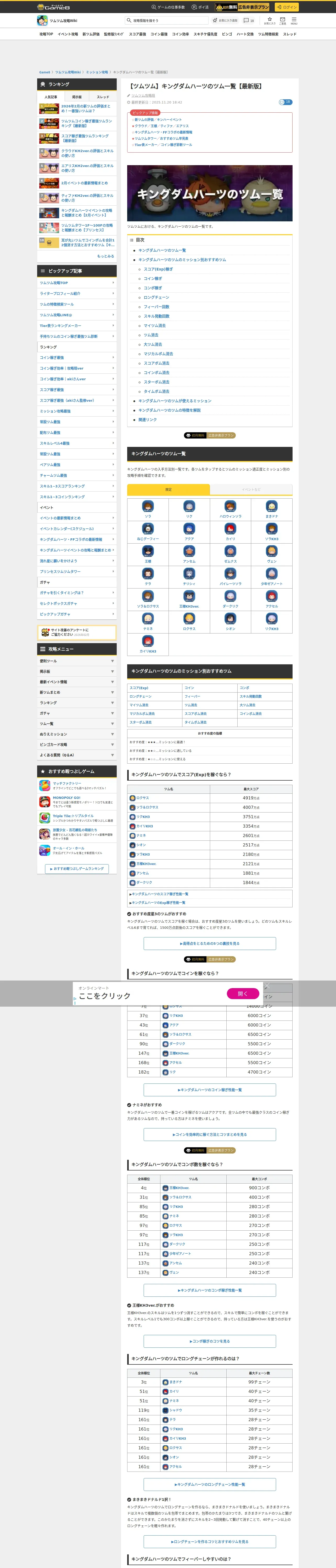Click the お気に入り star icon

click(x=270, y=20)
